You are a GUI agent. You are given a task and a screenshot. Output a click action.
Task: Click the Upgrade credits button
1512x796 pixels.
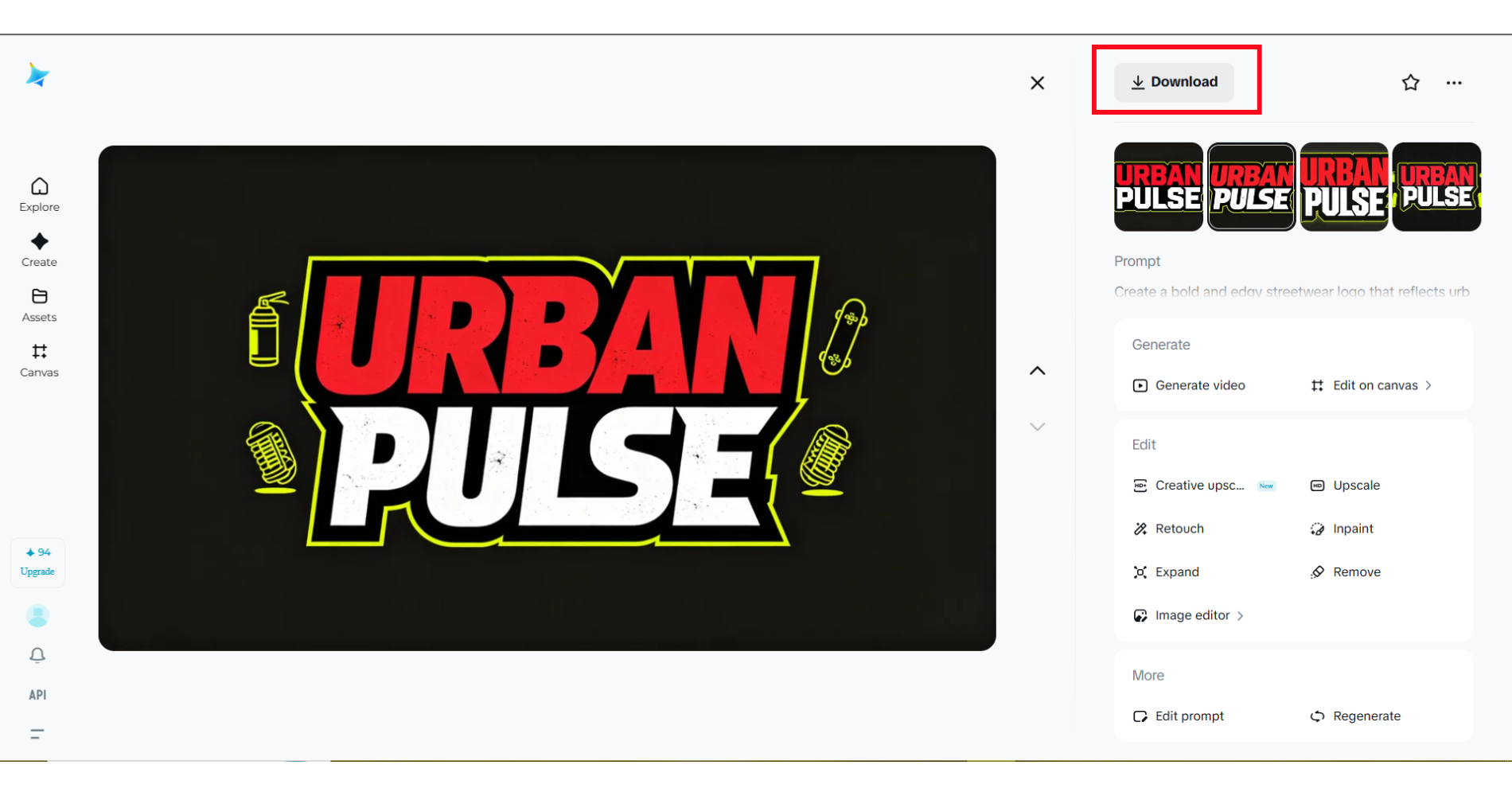[37, 562]
